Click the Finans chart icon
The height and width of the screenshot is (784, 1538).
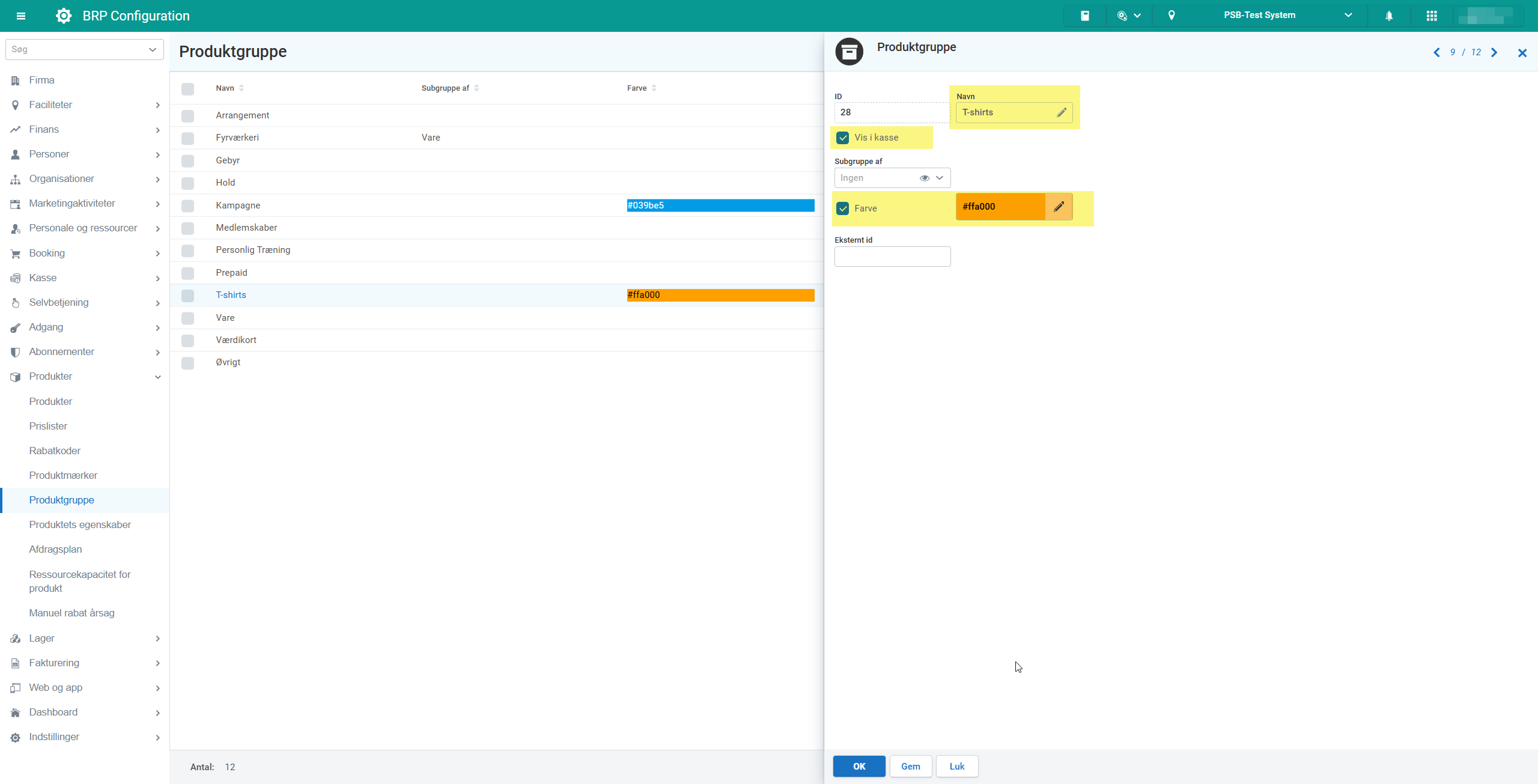[16, 130]
